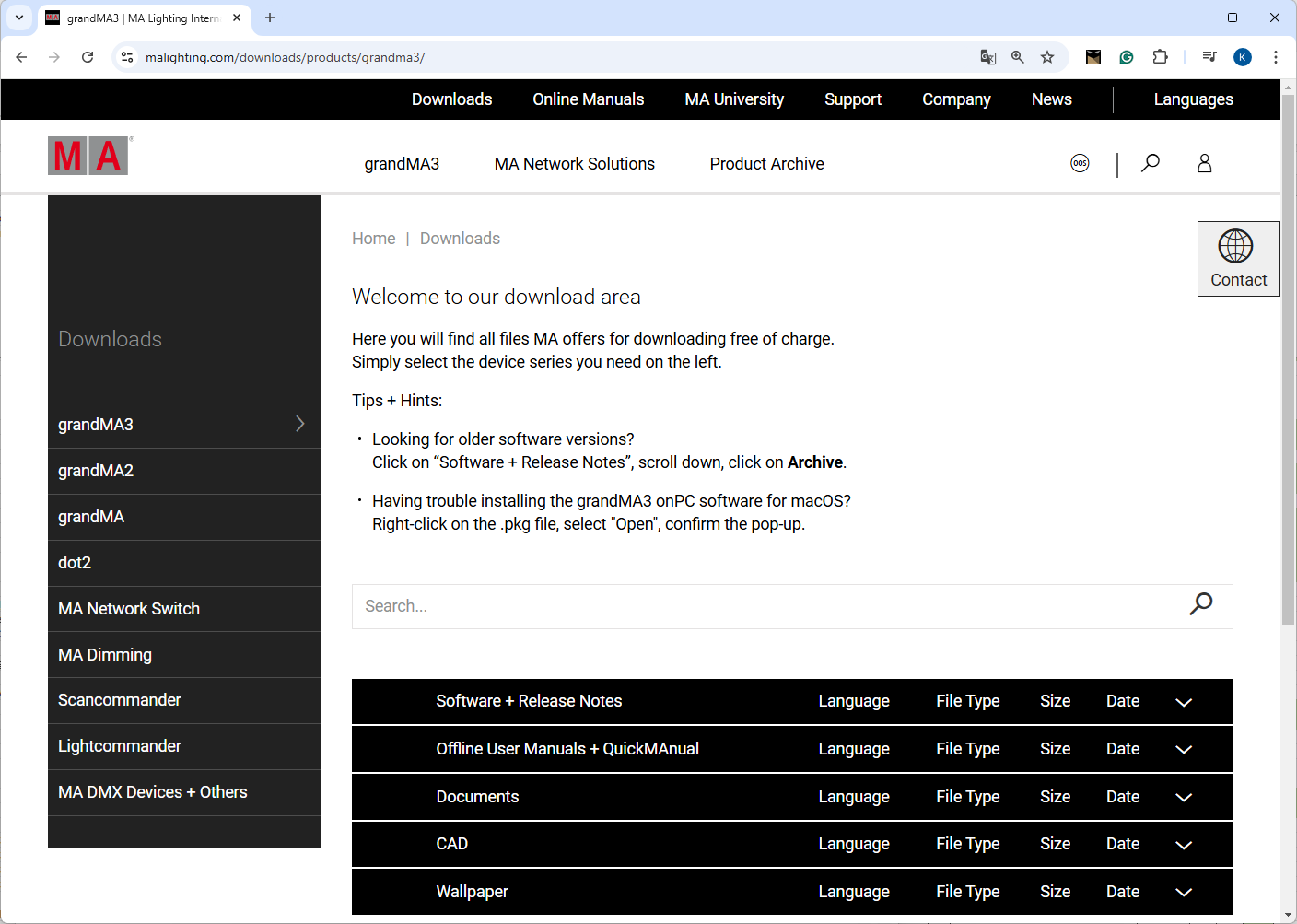This screenshot has height=924, width=1297.
Task: Expand the Software + Release Notes section
Action: 1184,702
